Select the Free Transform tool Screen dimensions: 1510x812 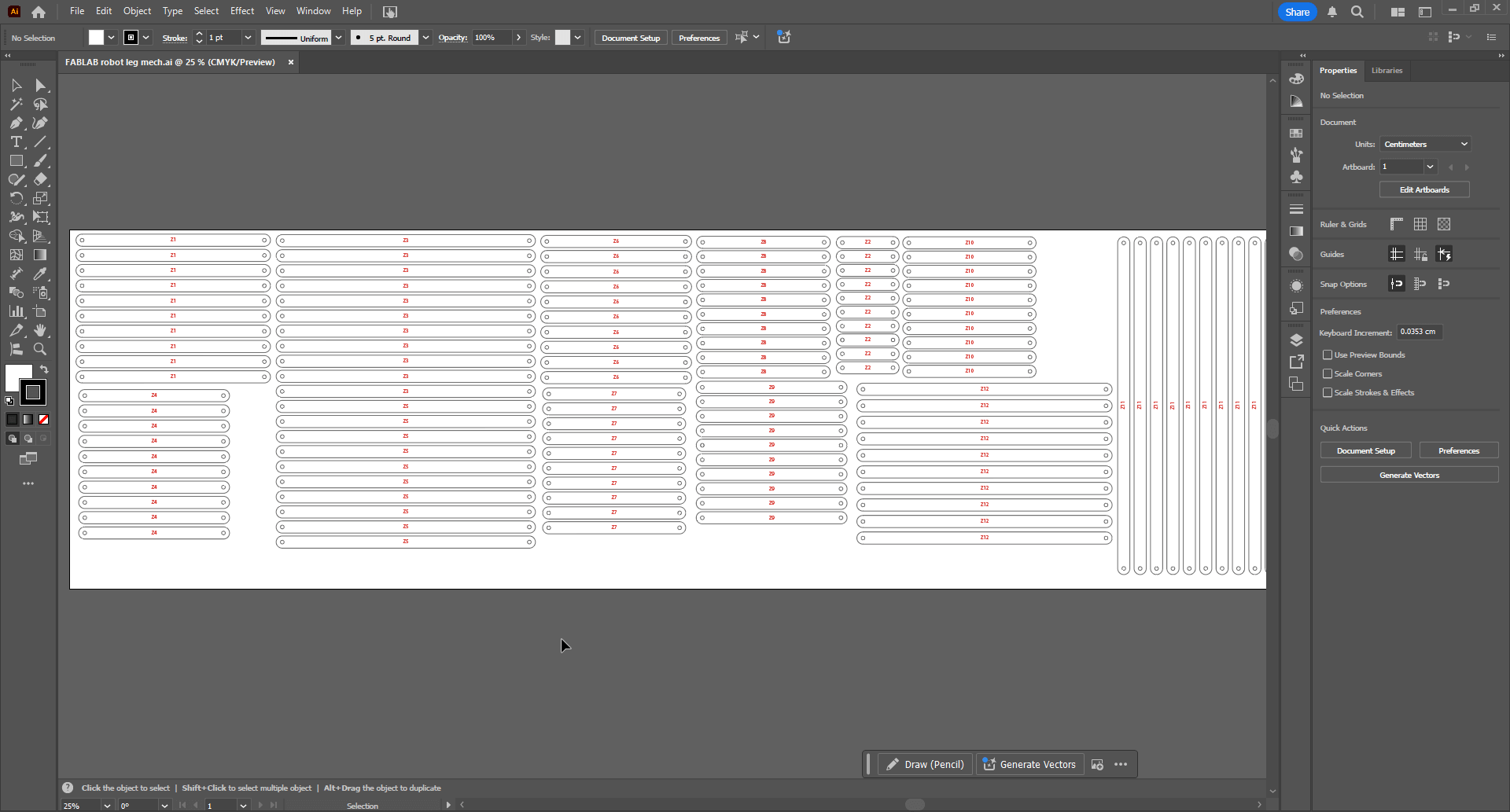pyautogui.click(x=41, y=217)
